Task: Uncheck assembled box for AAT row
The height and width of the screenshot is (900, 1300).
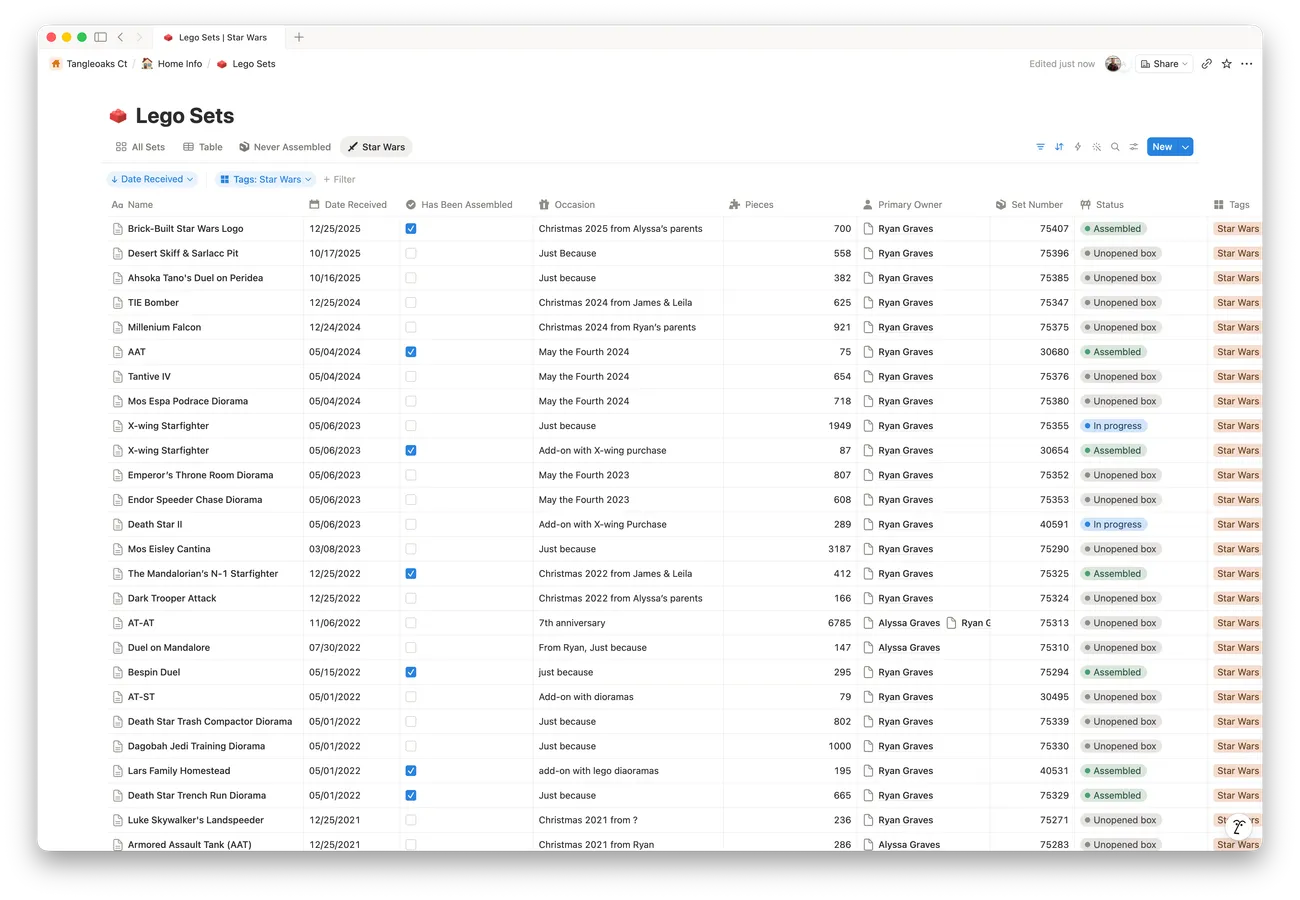Action: [411, 352]
